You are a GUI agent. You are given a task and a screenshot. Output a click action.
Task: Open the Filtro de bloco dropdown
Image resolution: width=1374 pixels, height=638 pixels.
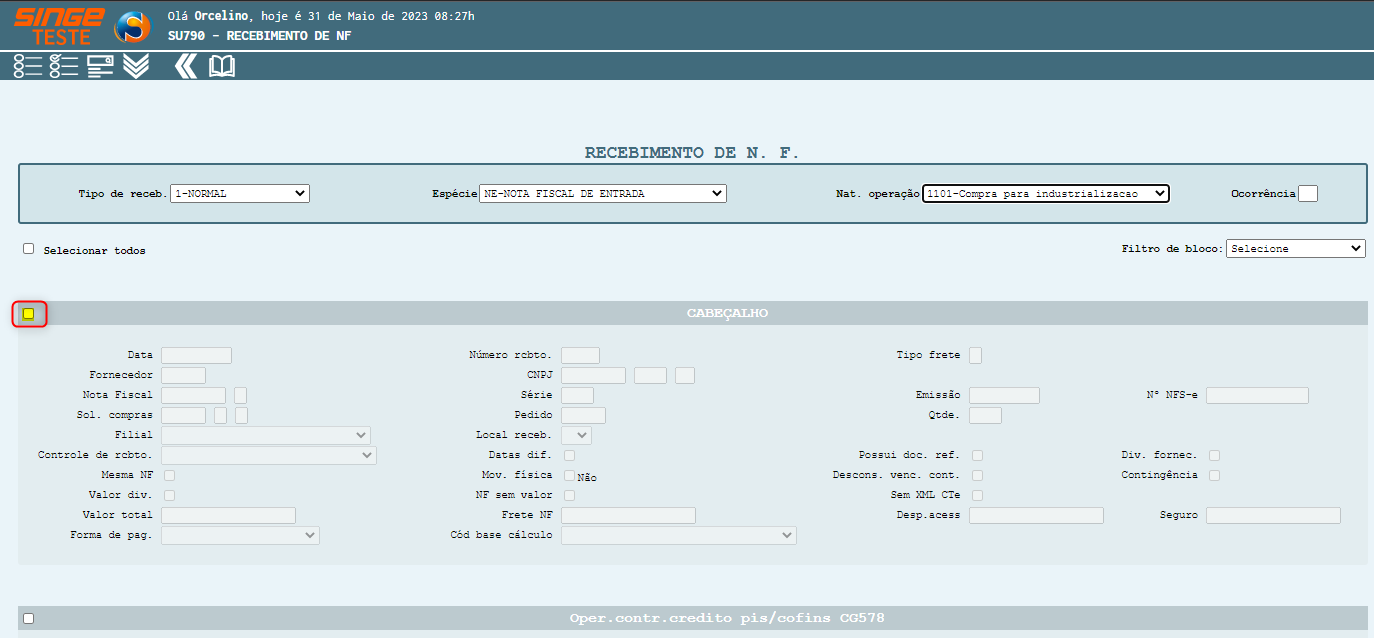[x=1296, y=248]
